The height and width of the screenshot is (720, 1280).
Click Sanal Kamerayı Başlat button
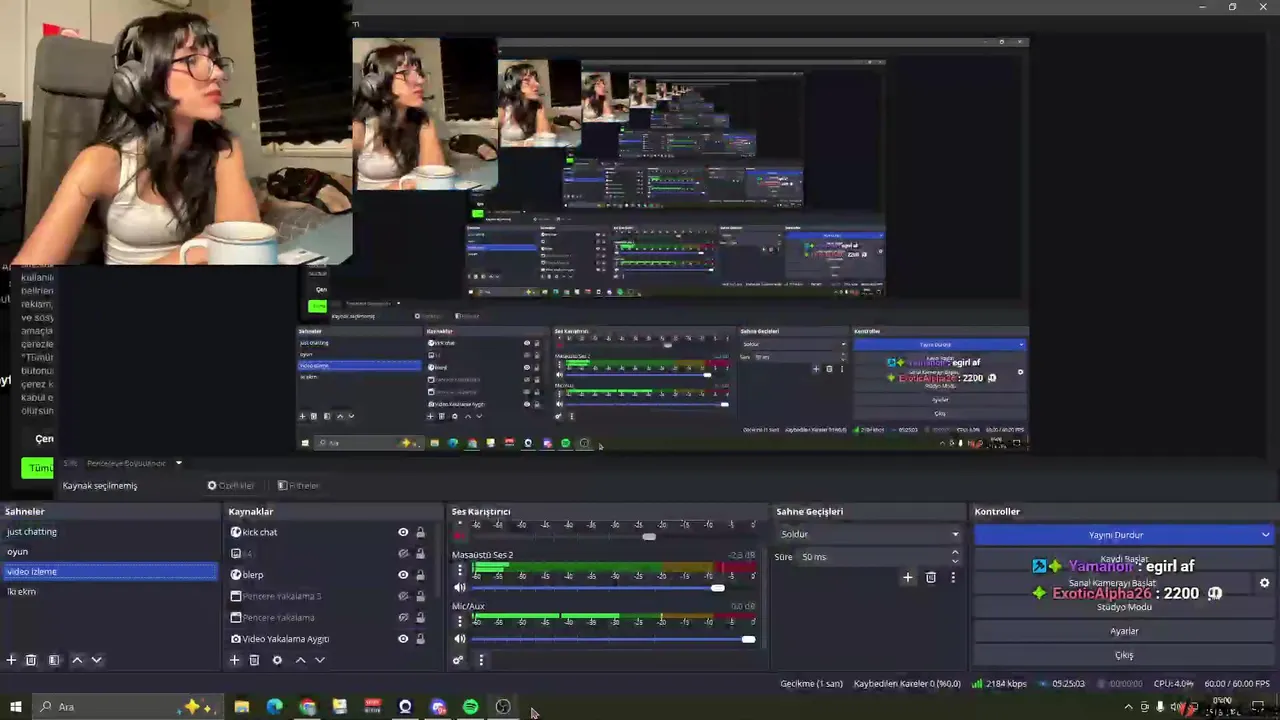pos(1112,583)
